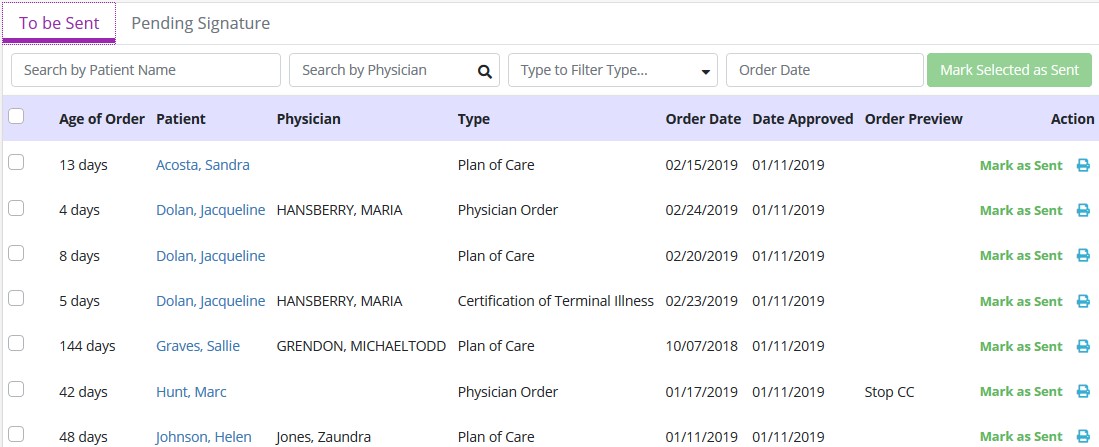Print the Physician Order dated 02/24/2019
Screen dimensions: 1099x447
(x=1083, y=211)
